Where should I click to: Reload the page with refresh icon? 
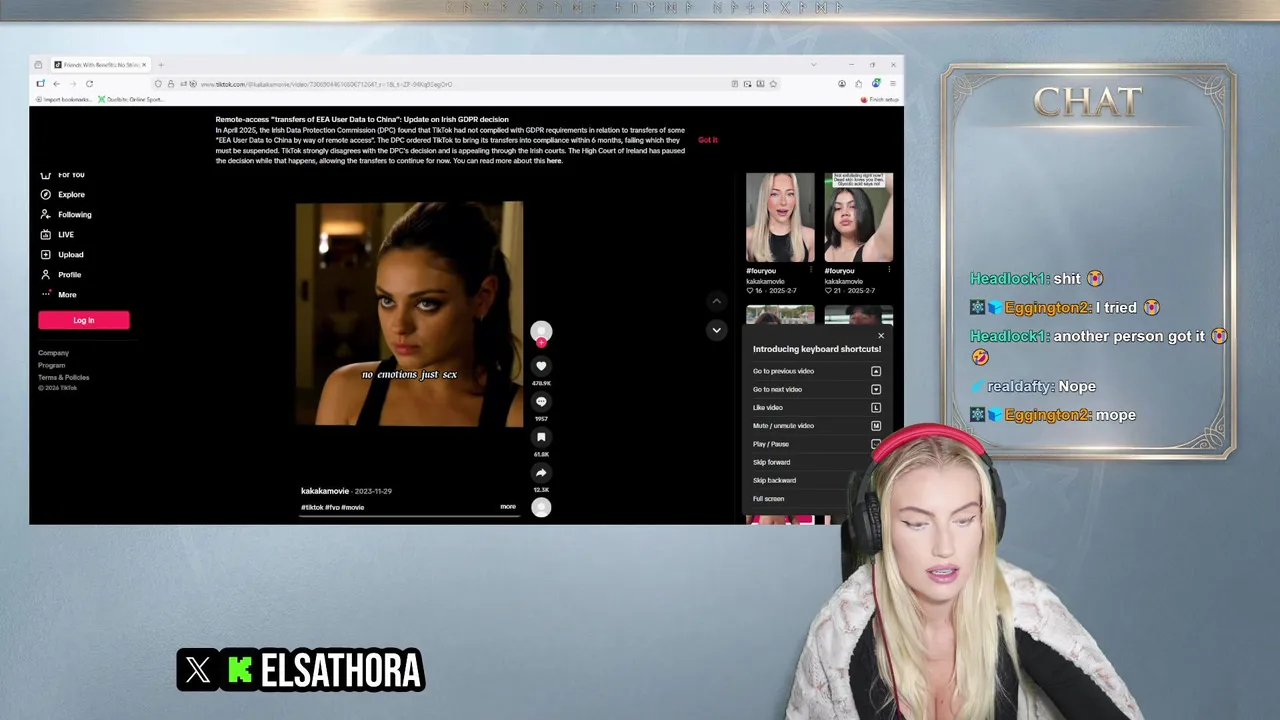pyautogui.click(x=89, y=84)
